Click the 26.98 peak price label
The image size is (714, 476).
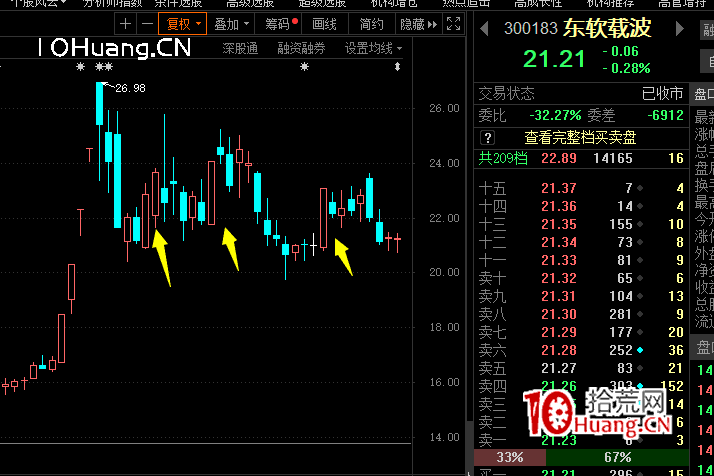[130, 88]
